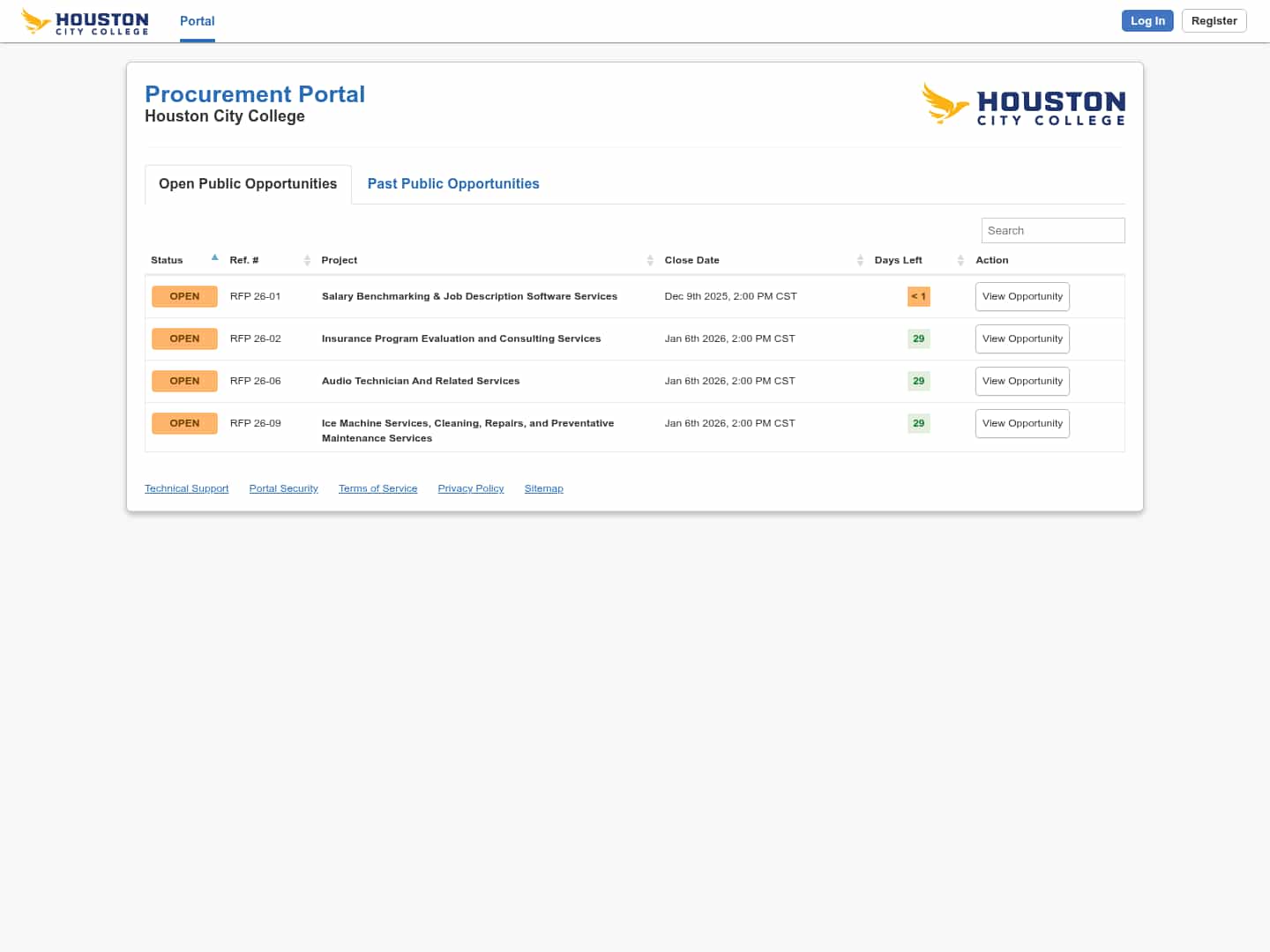Open the Portal navigation tab
Image resolution: width=1270 pixels, height=952 pixels.
tap(198, 21)
